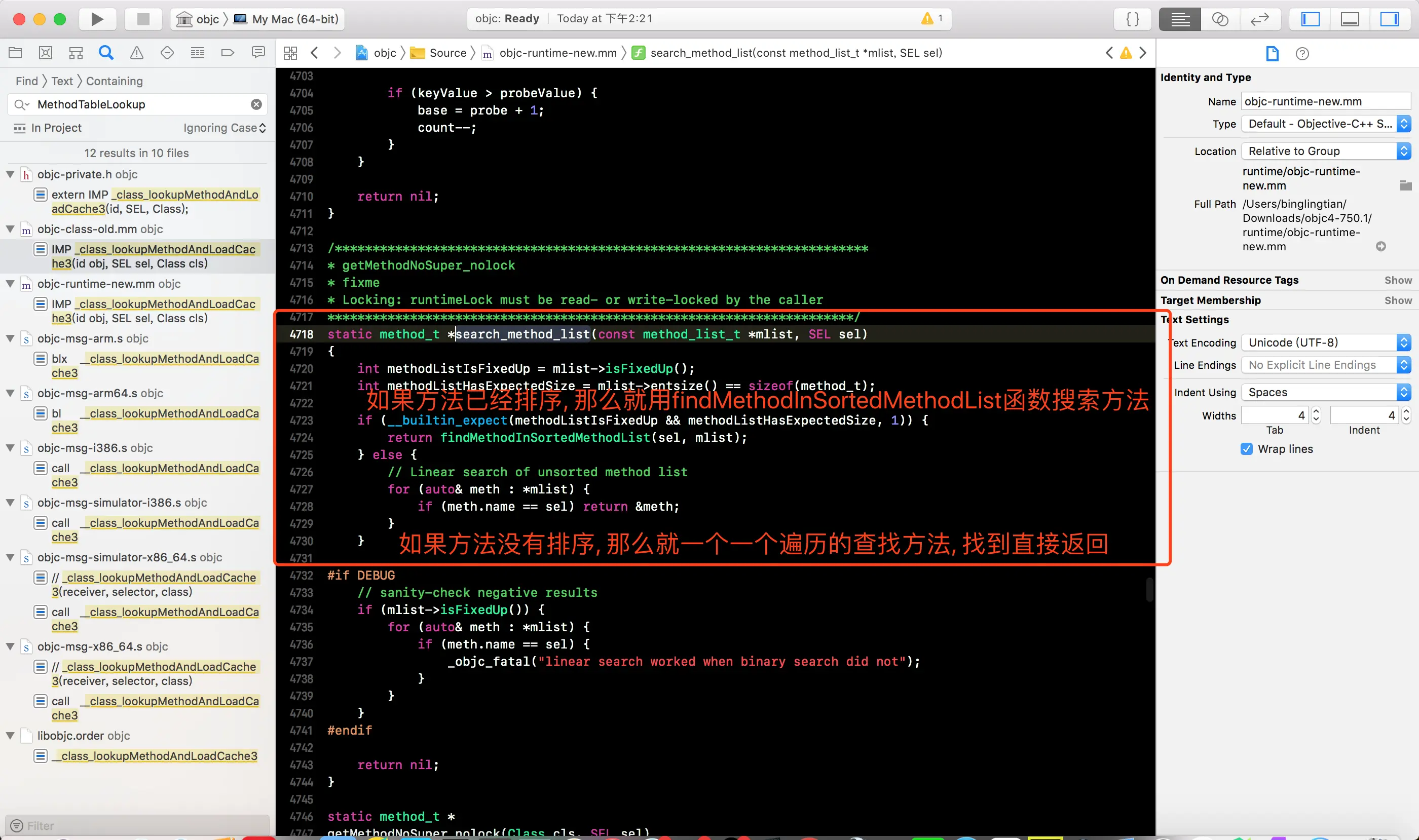
Task: Increment the Tab width stepper
Action: 1316,411
